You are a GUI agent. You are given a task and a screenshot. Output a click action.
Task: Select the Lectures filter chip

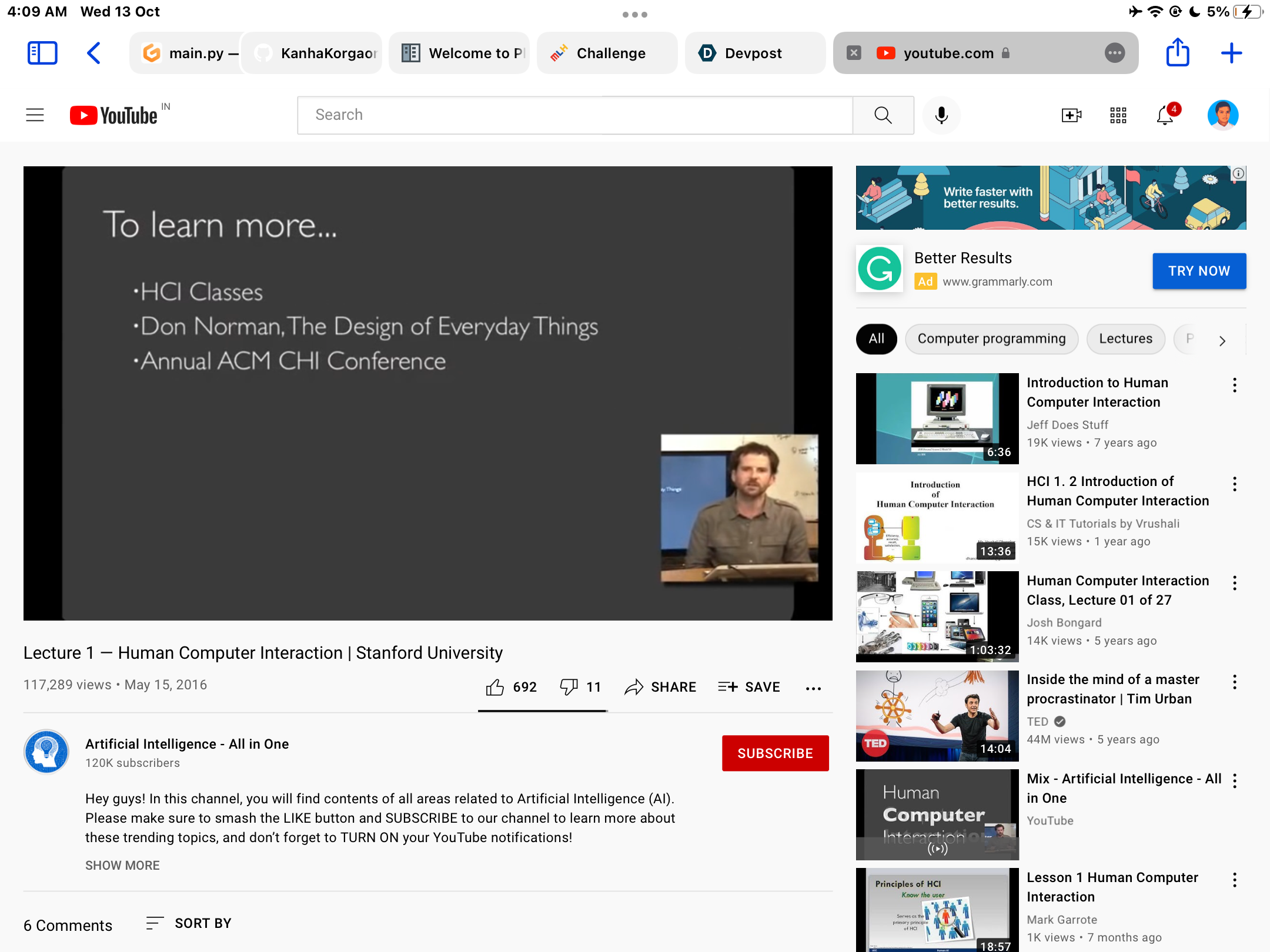pyautogui.click(x=1125, y=339)
